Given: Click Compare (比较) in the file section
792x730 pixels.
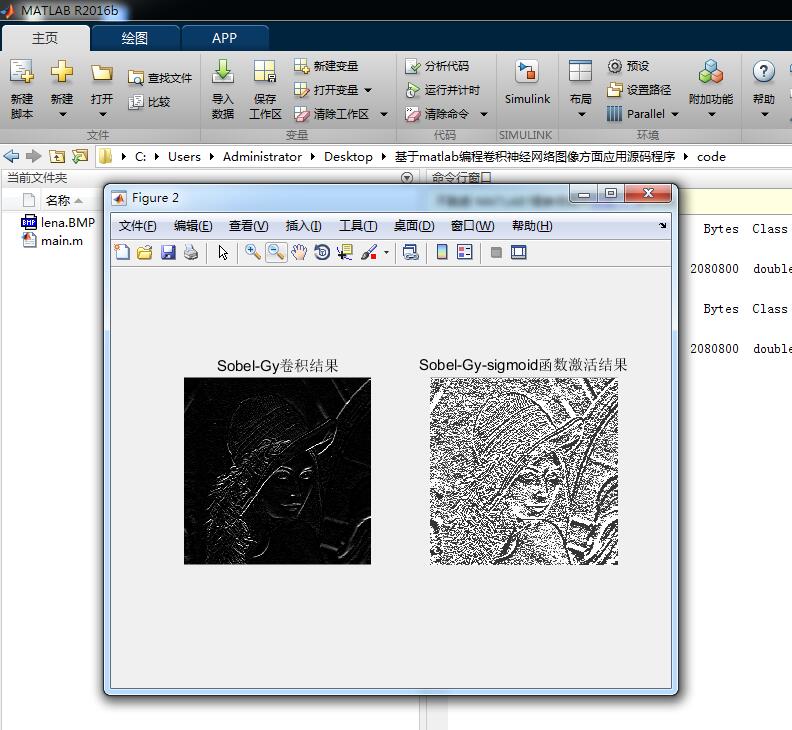Looking at the screenshot, I should [150, 102].
